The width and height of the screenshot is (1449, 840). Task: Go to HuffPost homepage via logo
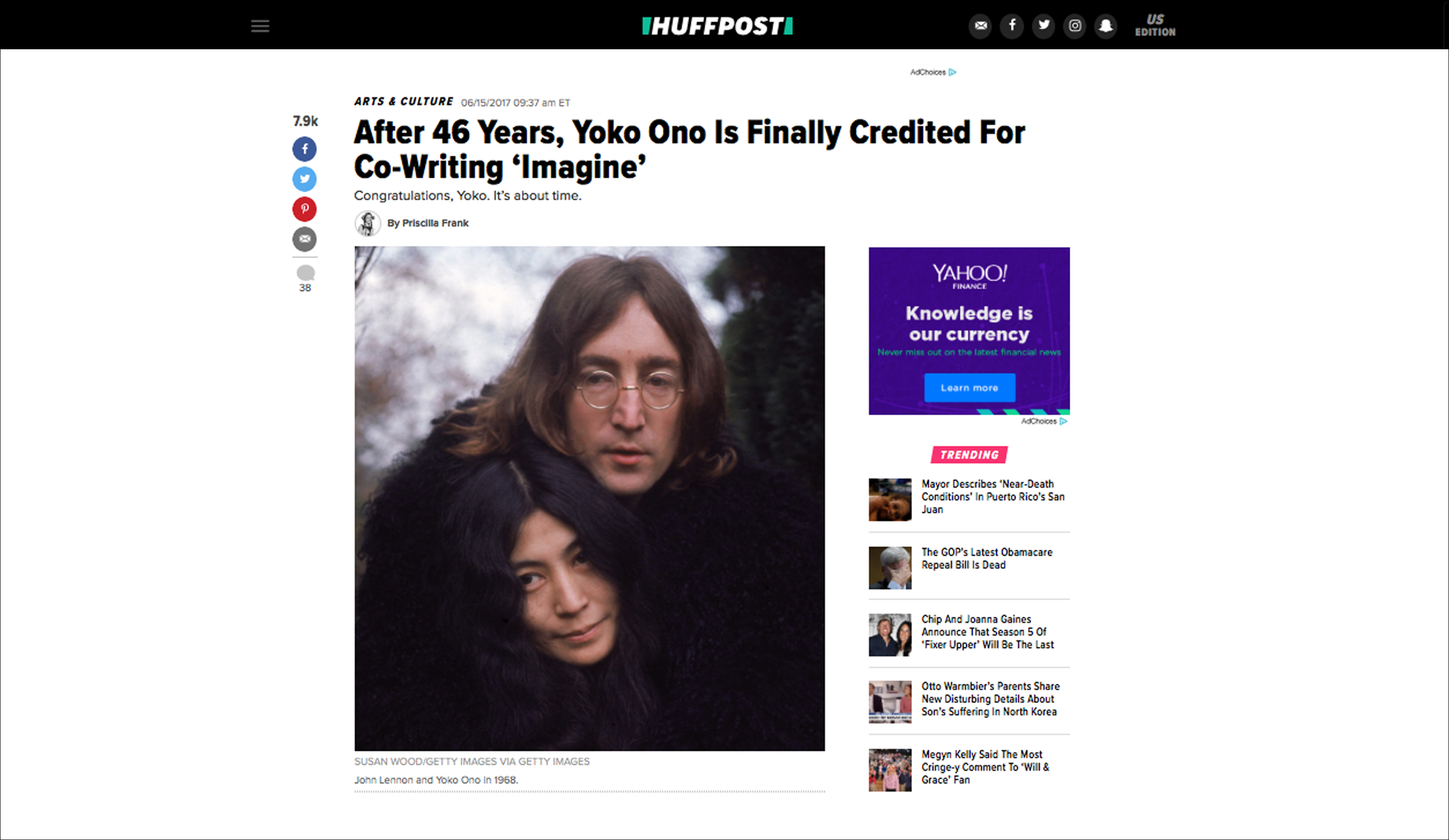(x=718, y=26)
